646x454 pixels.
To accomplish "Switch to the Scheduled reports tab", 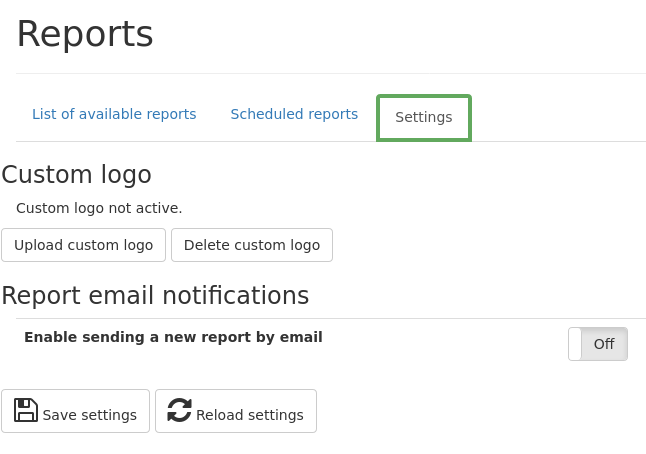I will pos(294,114).
